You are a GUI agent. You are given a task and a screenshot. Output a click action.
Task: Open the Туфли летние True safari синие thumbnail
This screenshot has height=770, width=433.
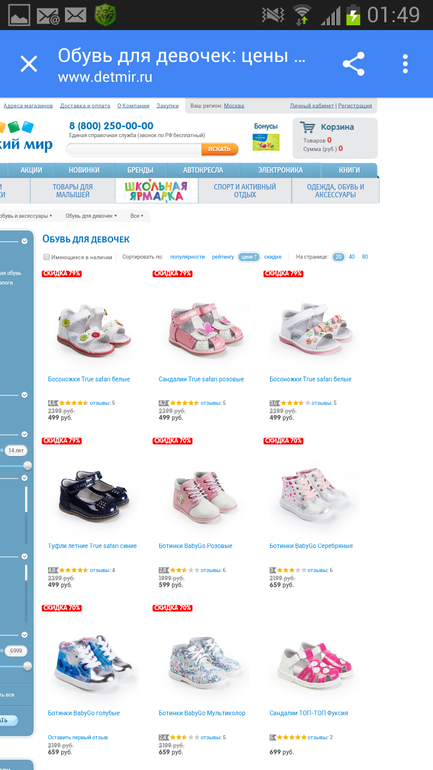[93, 496]
